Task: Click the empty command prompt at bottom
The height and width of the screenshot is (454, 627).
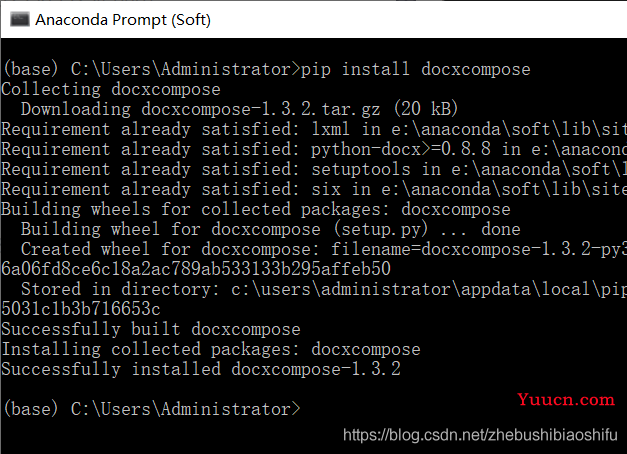Action: (152, 409)
